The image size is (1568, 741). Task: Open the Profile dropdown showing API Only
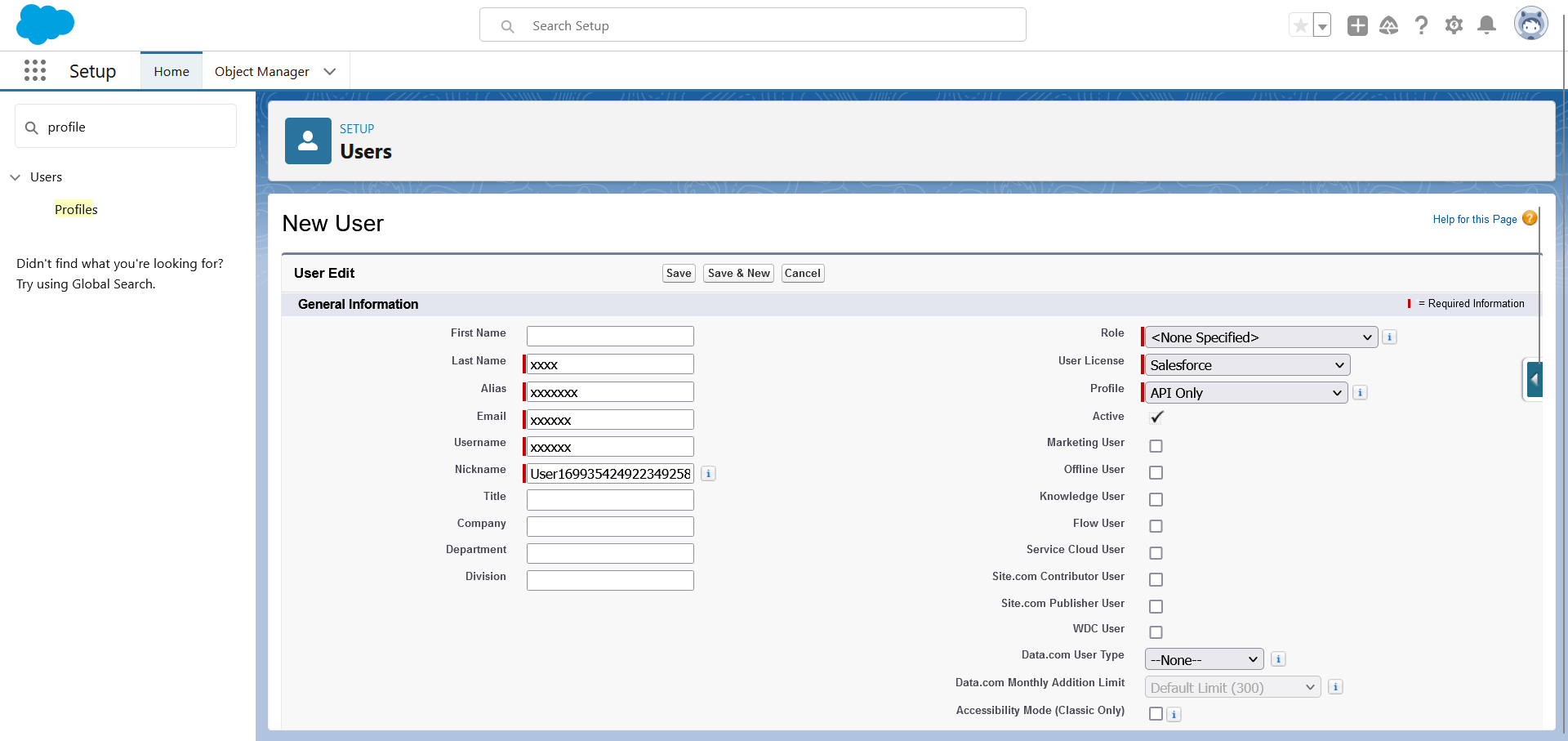pyautogui.click(x=1245, y=393)
